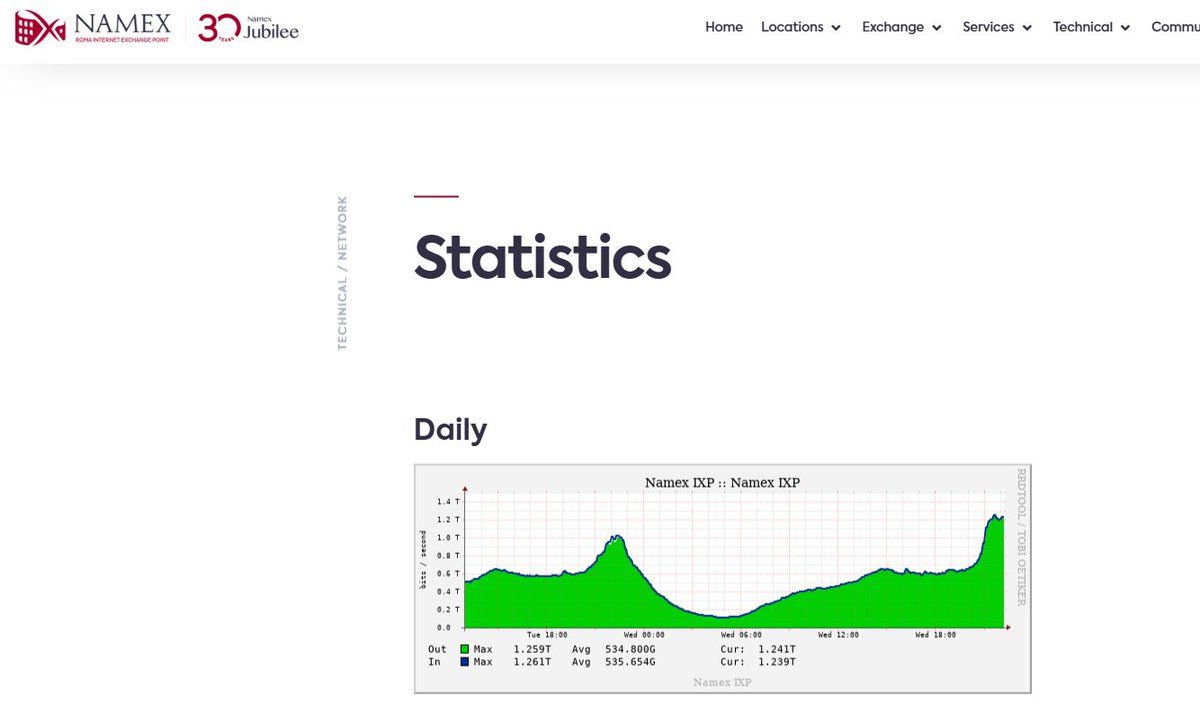Click the graph title Namex IXP :: Namex IXP
The width and height of the screenshot is (1200, 715).
722,483
